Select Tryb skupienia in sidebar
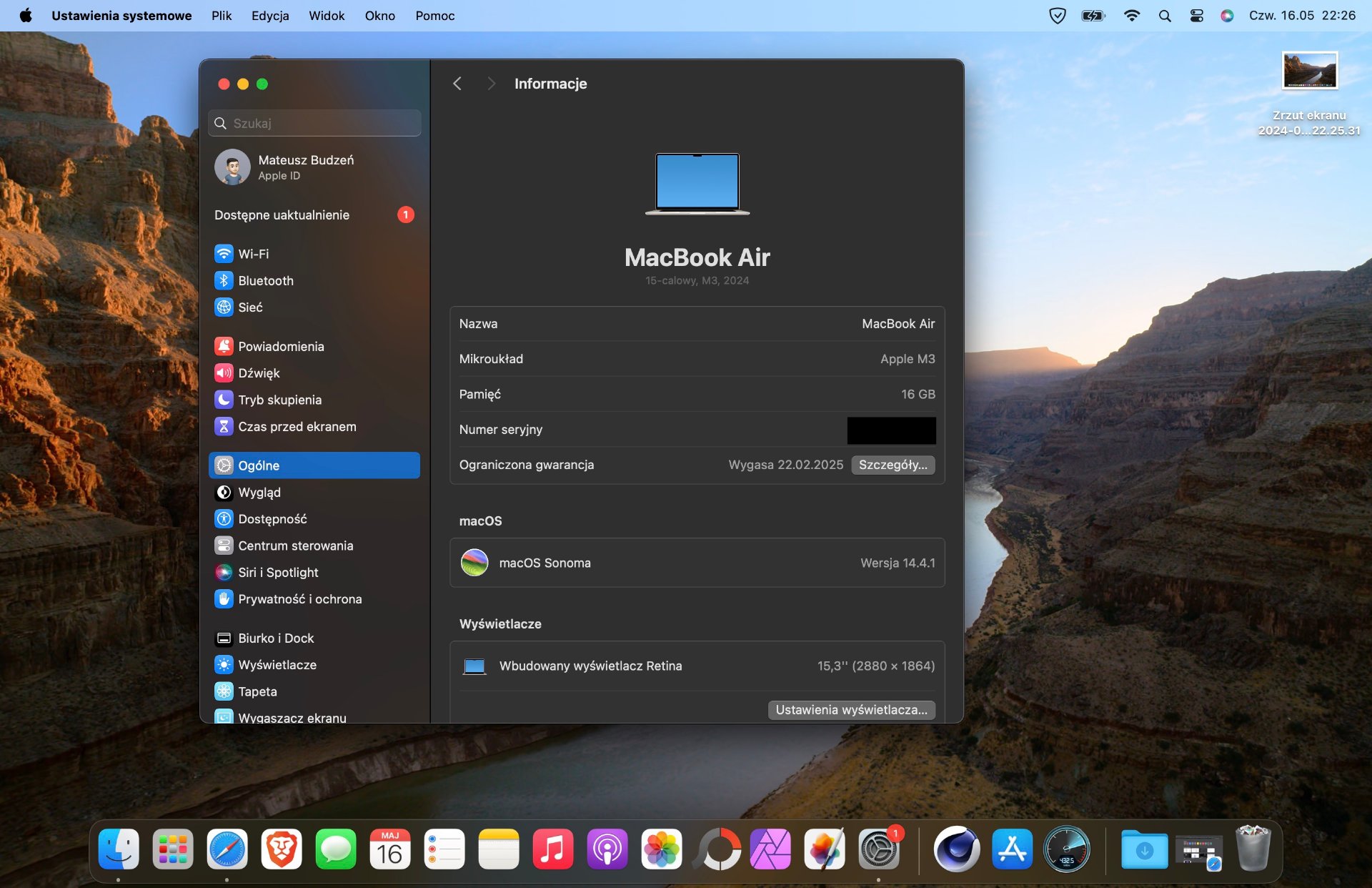Viewport: 1372px width, 888px height. 314,400
